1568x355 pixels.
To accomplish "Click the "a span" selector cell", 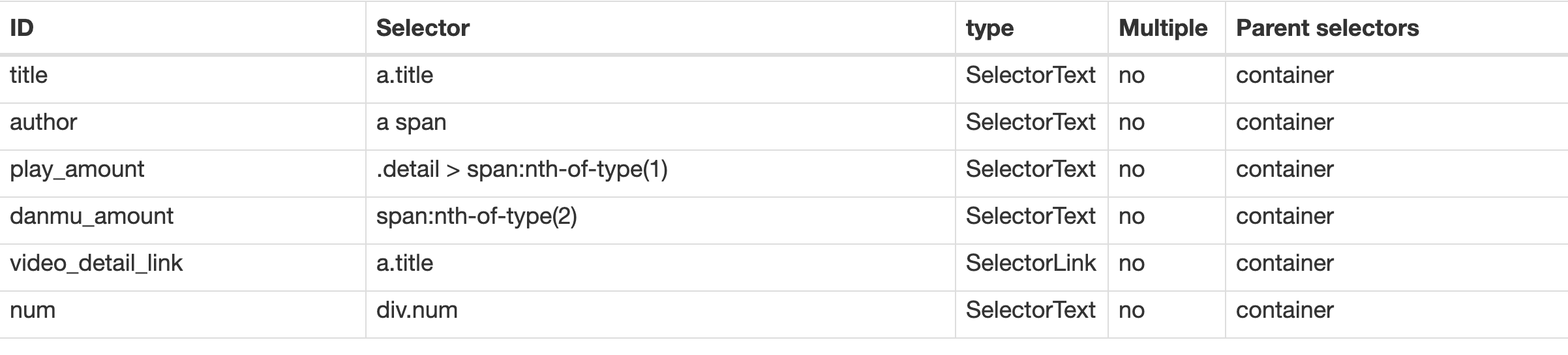I will click(411, 122).
